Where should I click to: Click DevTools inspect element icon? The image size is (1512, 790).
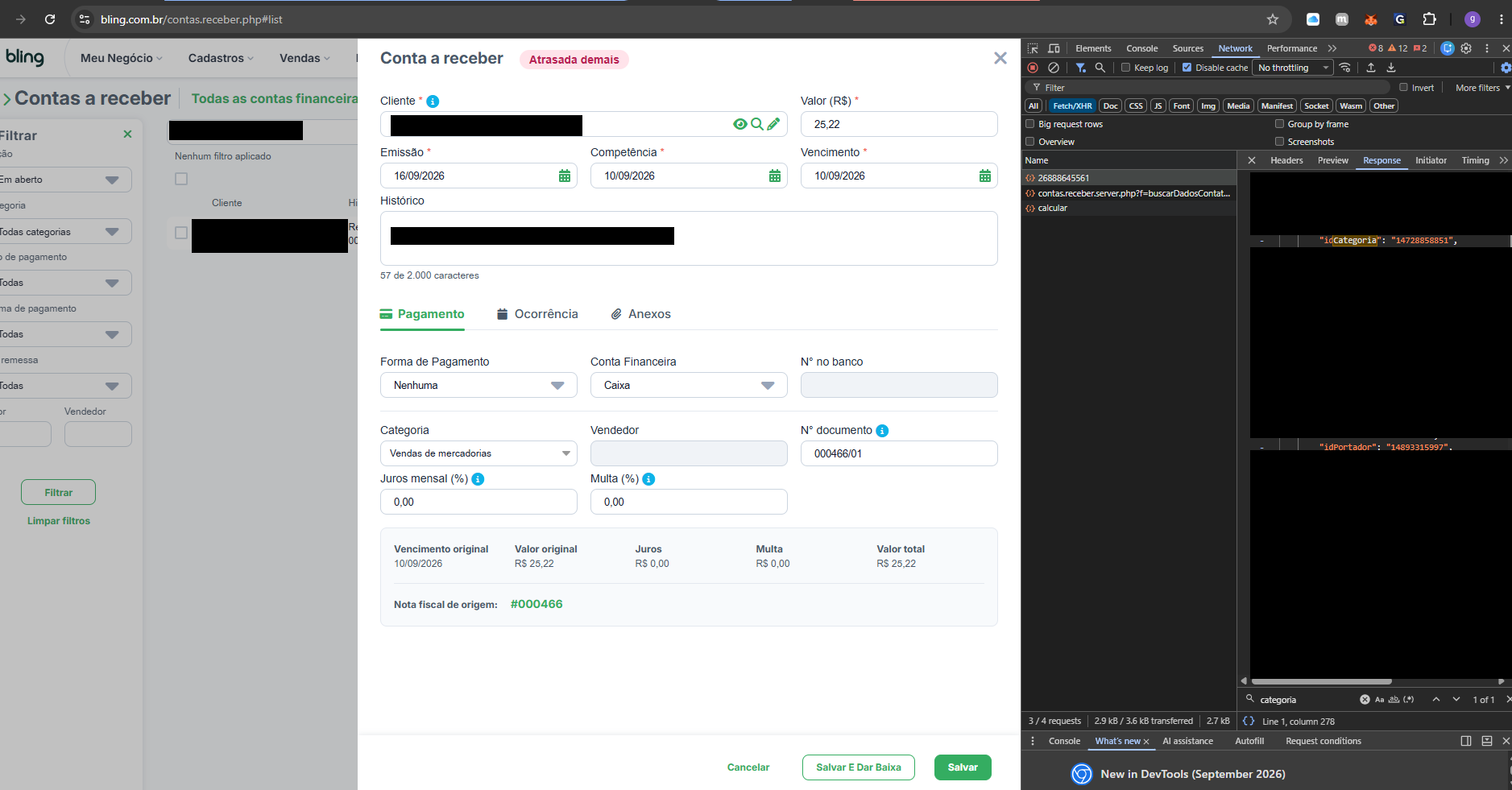pos(1033,48)
